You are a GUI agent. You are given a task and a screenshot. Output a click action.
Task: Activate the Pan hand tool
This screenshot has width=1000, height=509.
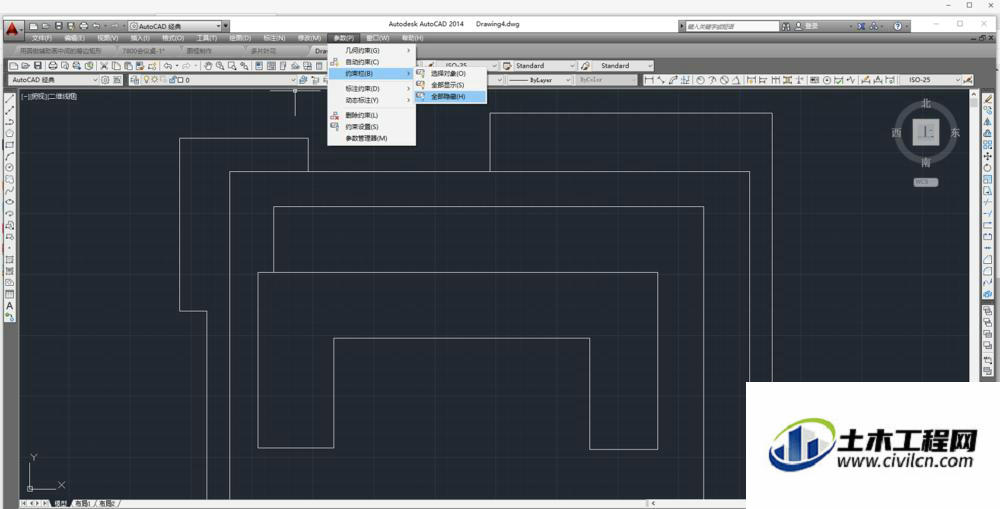point(209,66)
